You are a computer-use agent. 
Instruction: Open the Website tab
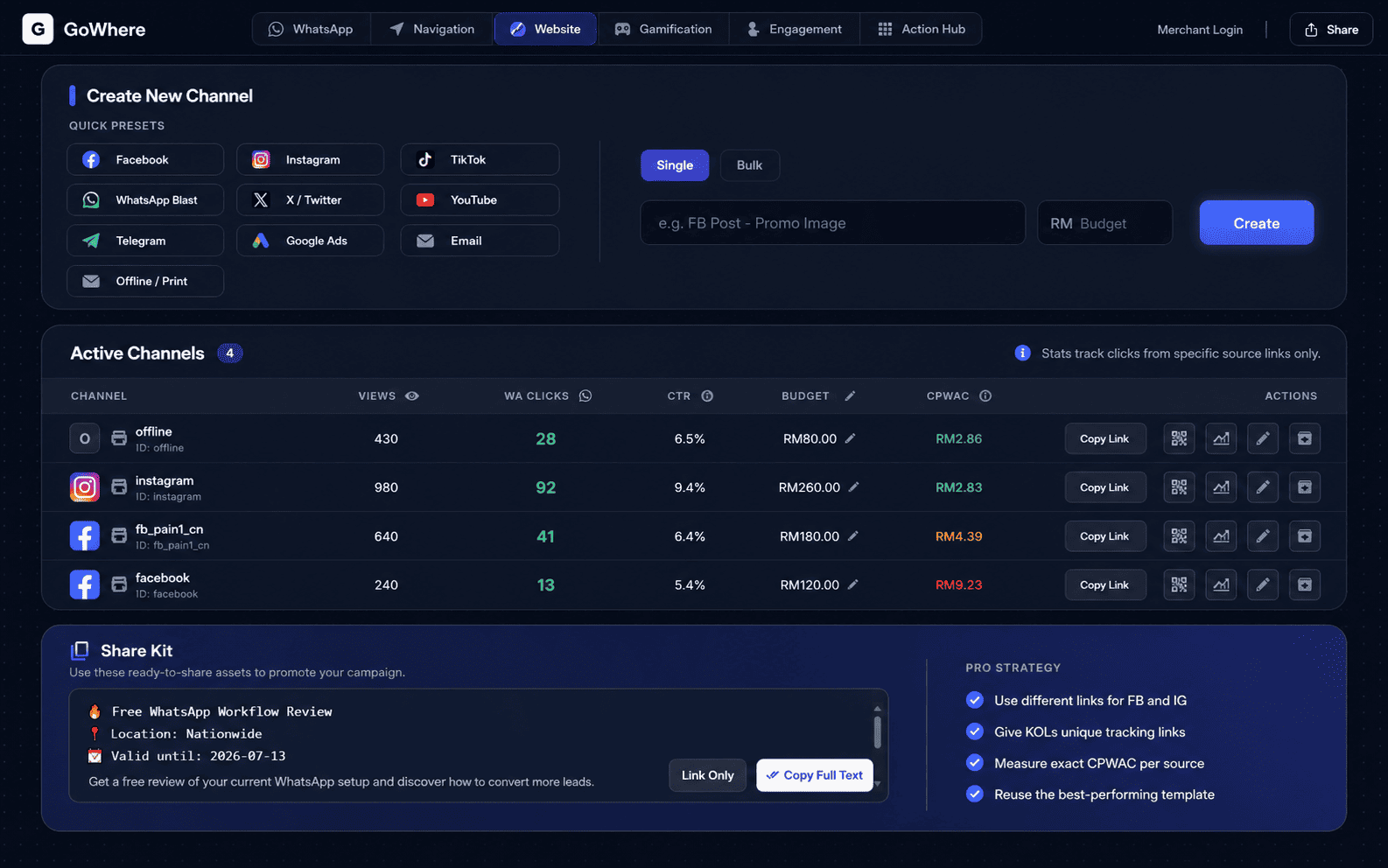tap(546, 29)
